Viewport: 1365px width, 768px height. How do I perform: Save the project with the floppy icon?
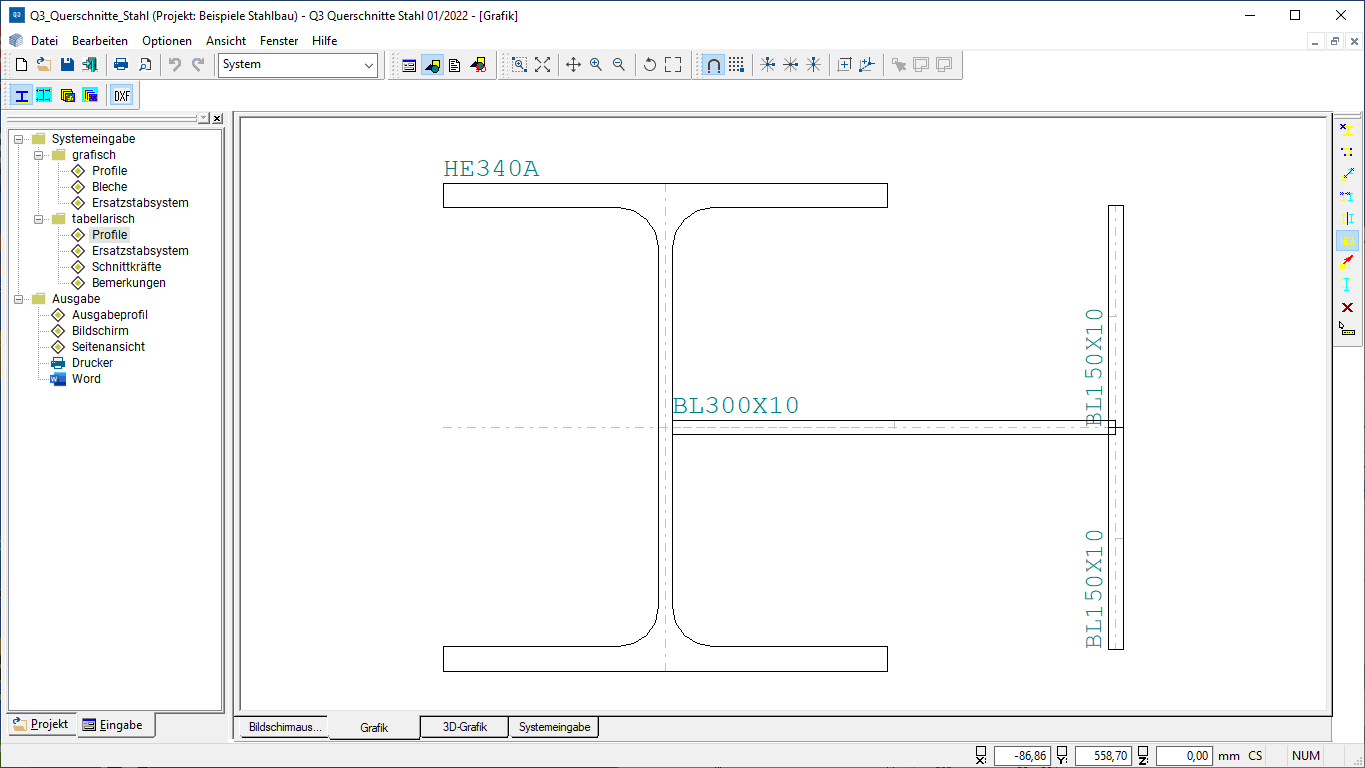(x=67, y=64)
